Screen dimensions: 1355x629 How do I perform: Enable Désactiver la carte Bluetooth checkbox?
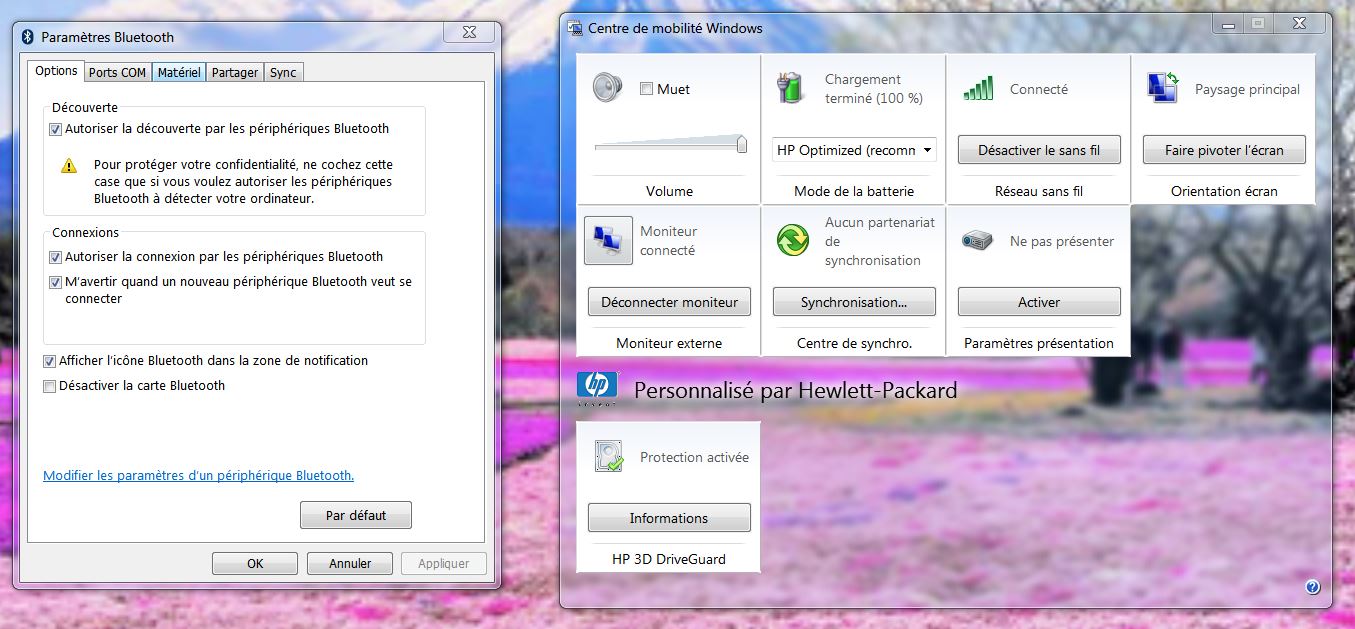(49, 386)
